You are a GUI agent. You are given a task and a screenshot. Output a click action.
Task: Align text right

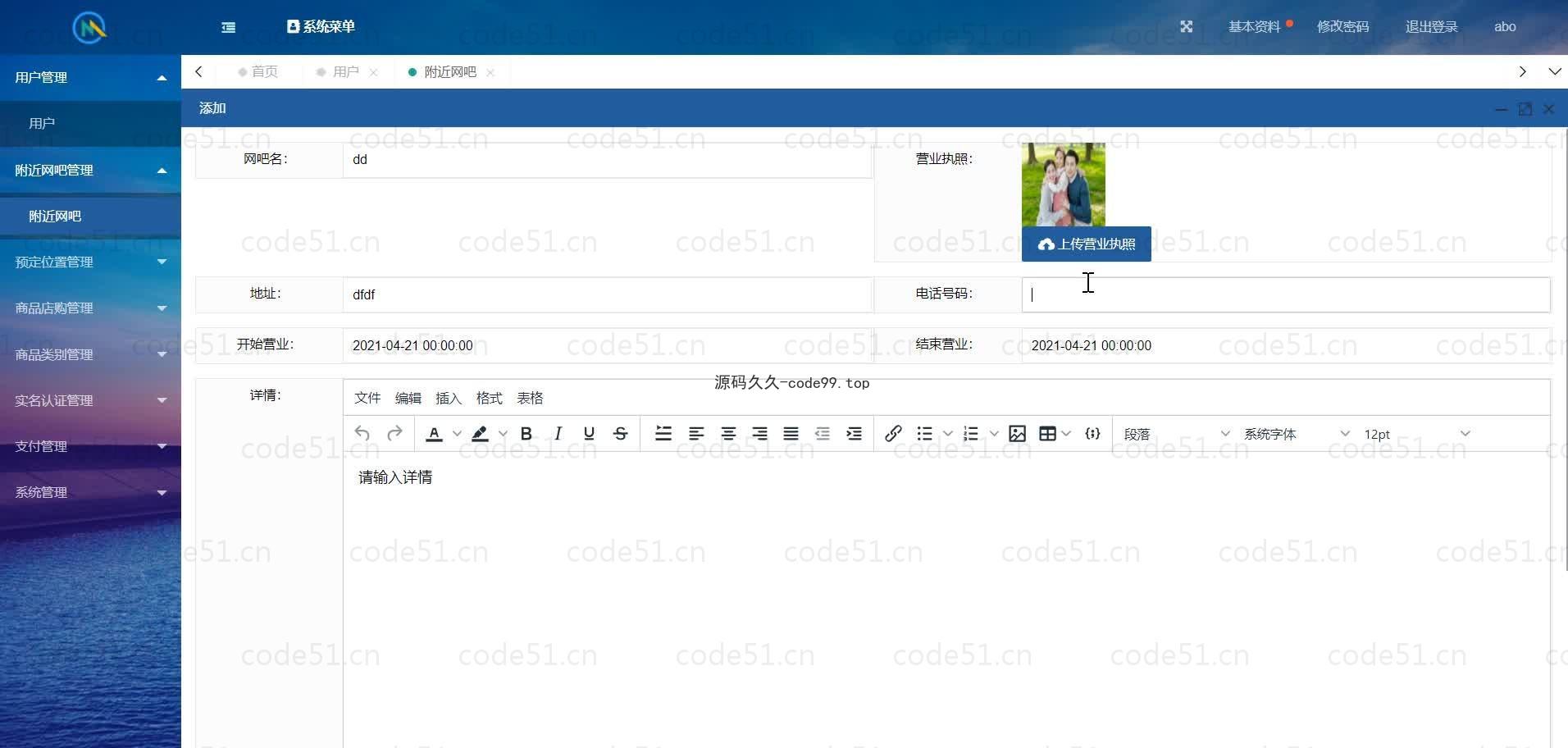tap(759, 434)
